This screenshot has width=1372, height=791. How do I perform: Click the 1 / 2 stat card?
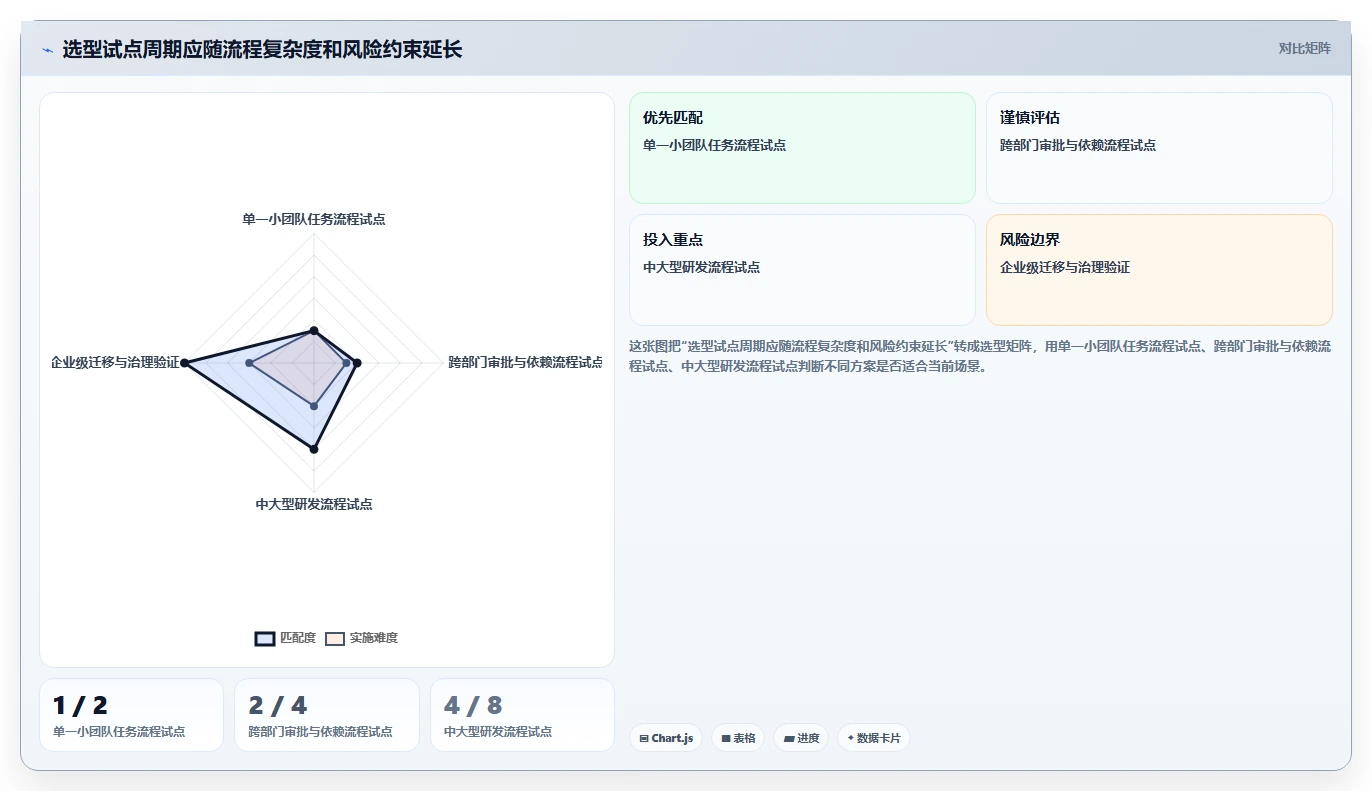(x=131, y=715)
